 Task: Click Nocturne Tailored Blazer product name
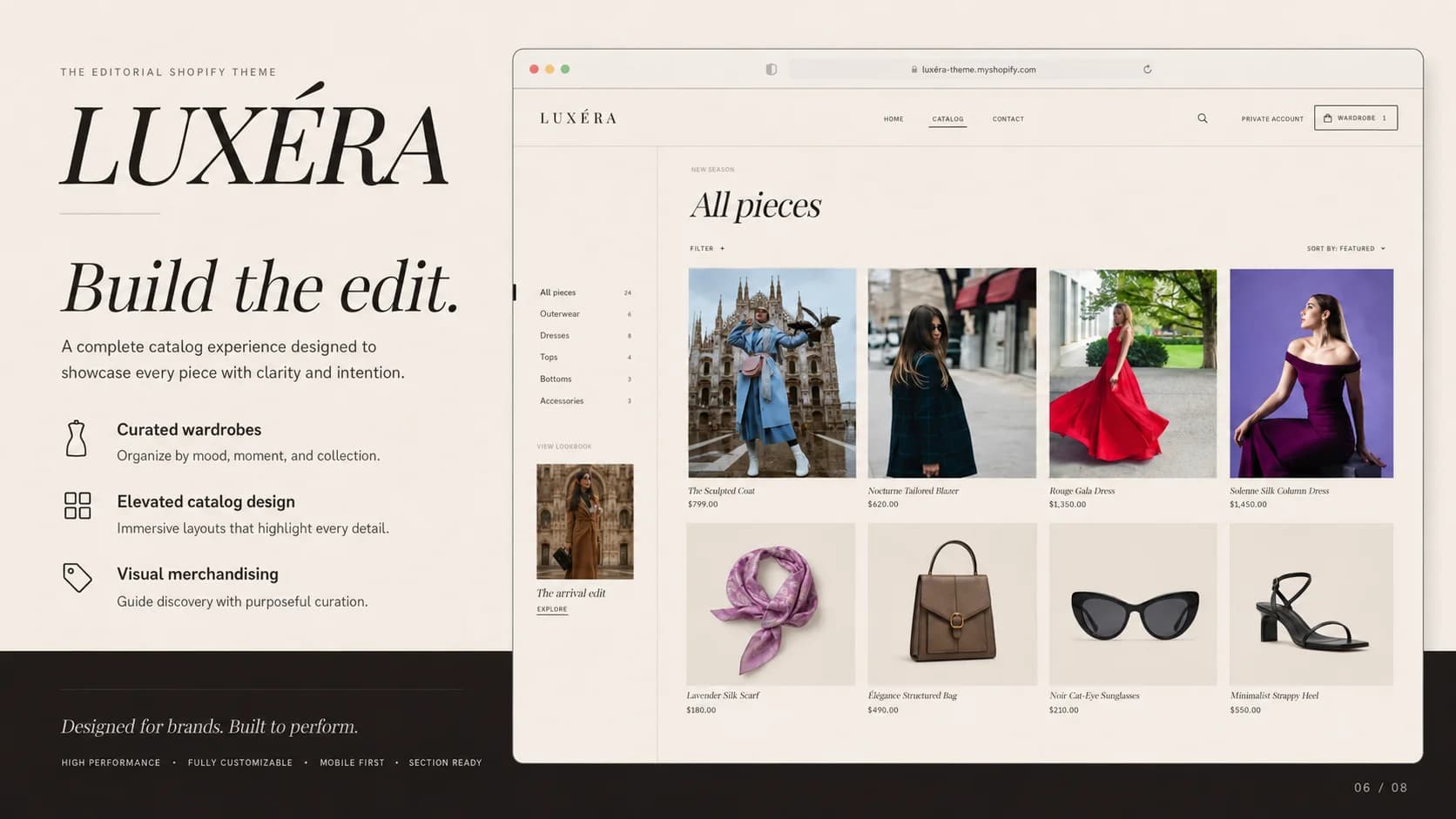pyautogui.click(x=913, y=492)
